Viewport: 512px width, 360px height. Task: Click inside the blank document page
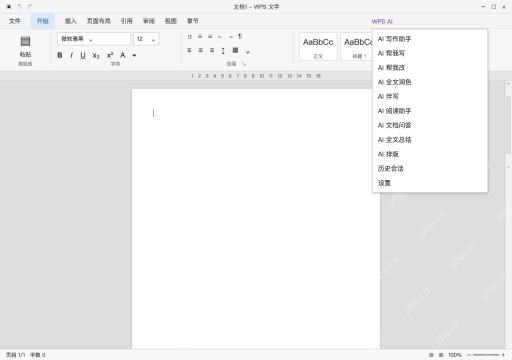coord(256,219)
